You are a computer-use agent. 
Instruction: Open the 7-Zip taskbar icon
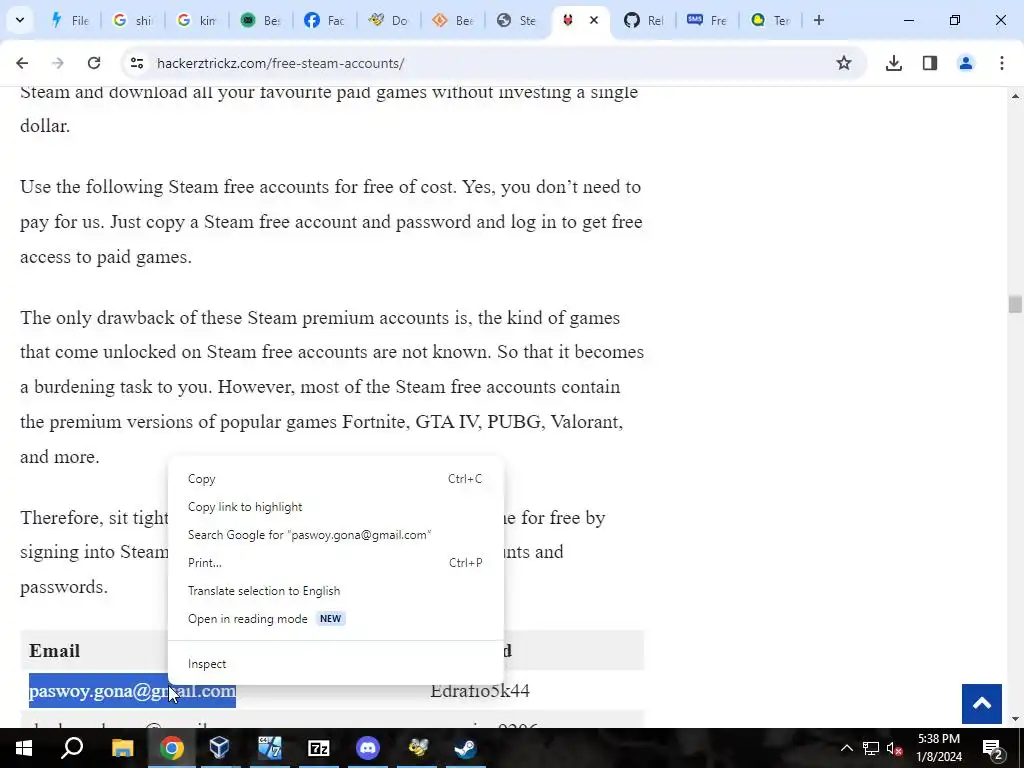319,748
